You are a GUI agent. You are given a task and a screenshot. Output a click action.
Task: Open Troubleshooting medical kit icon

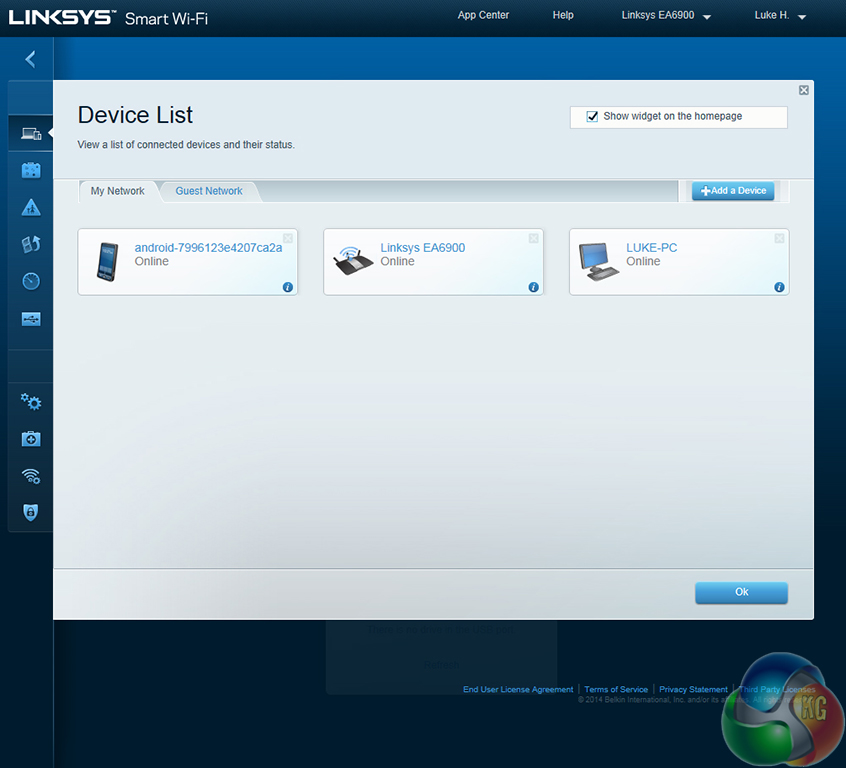31,439
